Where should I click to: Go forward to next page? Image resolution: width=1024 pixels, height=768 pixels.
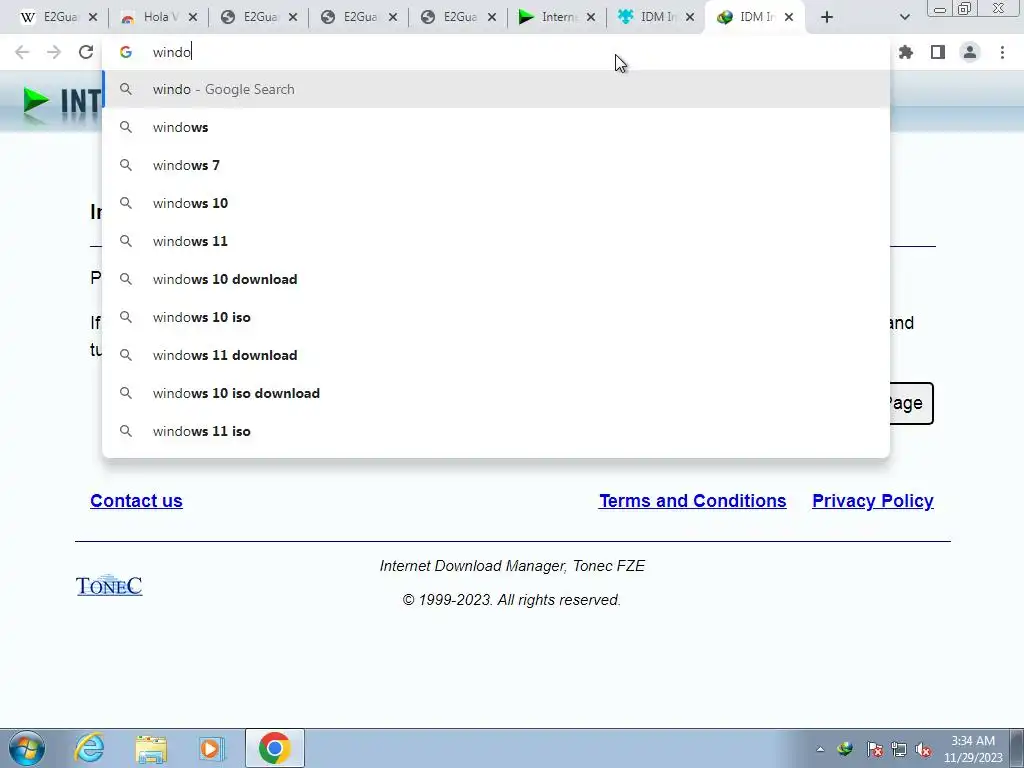coord(54,52)
